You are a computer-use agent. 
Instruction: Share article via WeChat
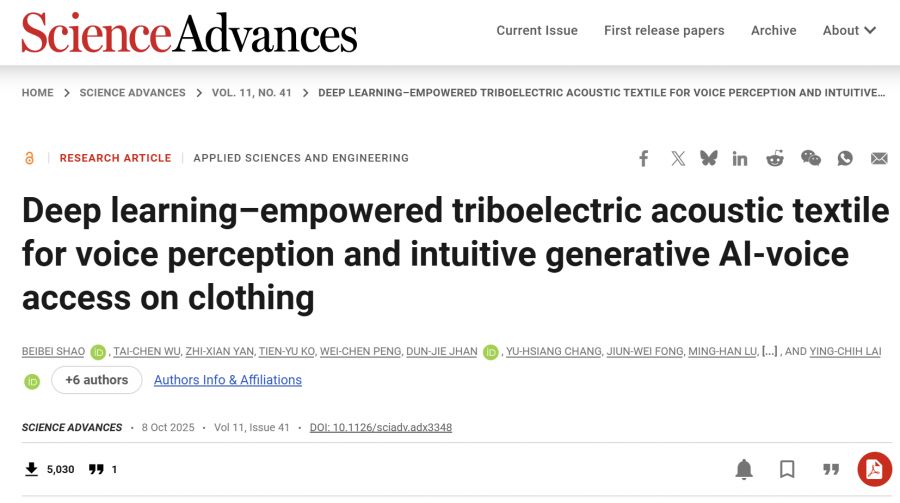(x=811, y=158)
